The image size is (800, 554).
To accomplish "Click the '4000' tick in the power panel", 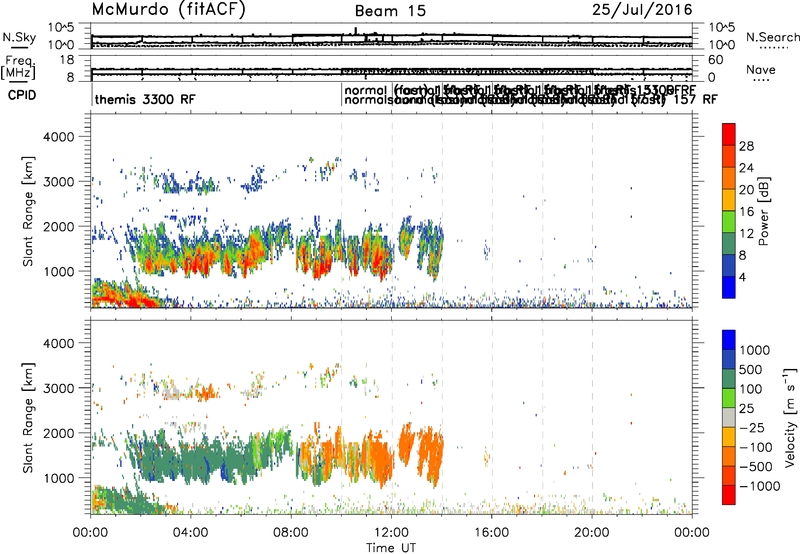I will click(58, 137).
